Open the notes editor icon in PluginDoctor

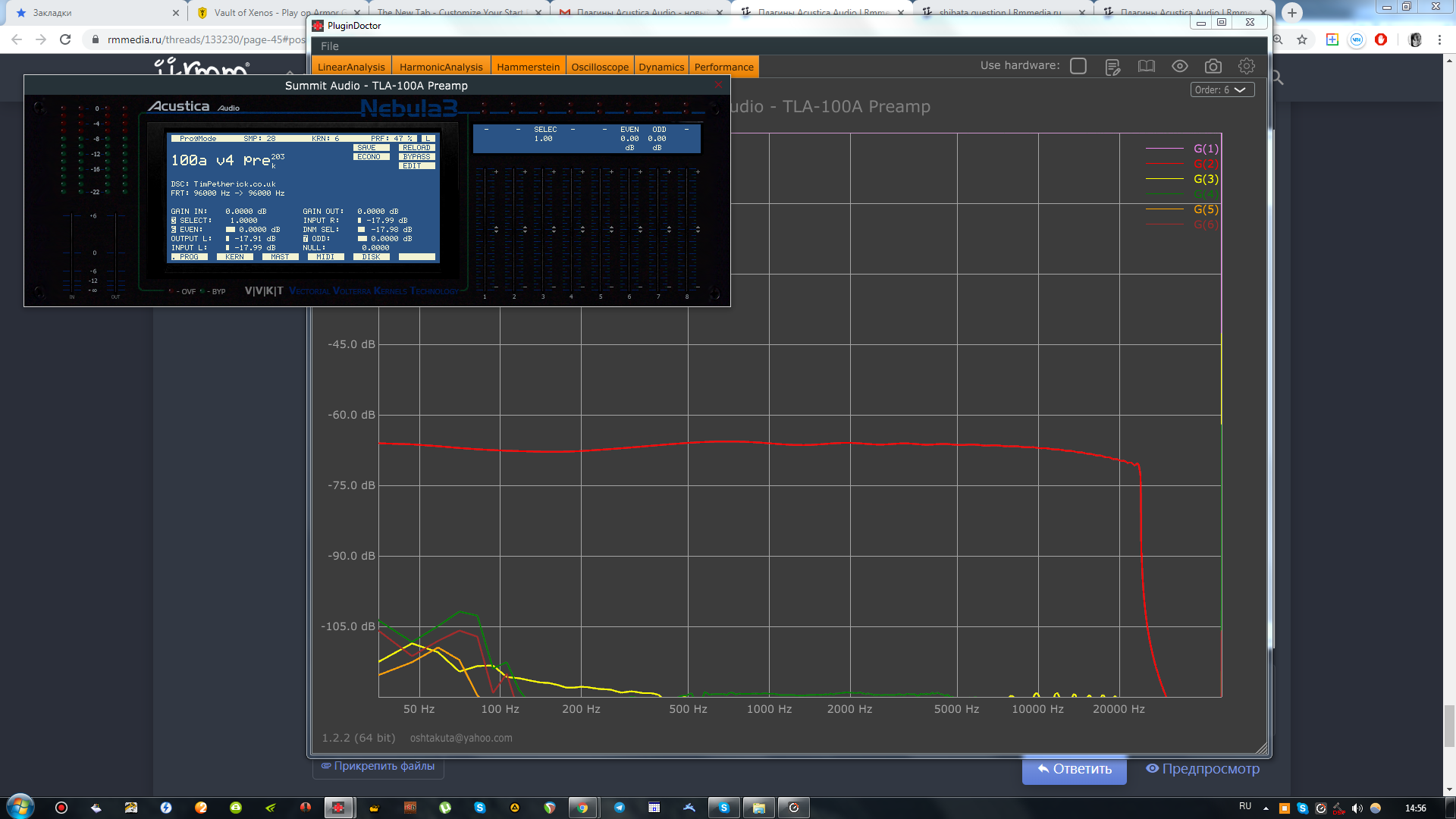[1112, 67]
